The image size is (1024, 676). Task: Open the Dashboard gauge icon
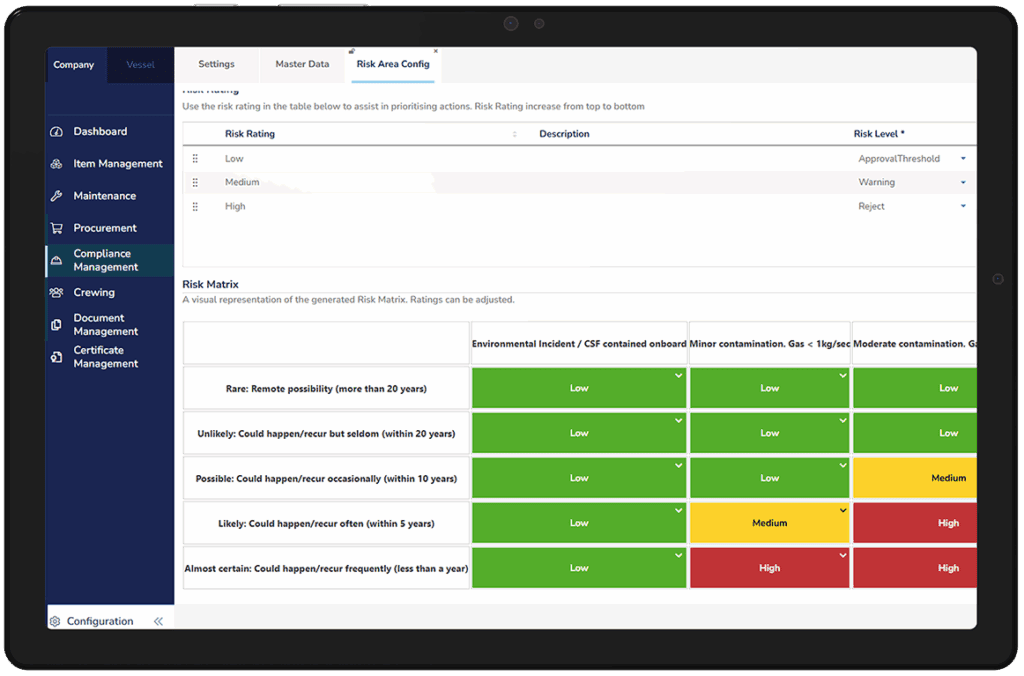(56, 132)
